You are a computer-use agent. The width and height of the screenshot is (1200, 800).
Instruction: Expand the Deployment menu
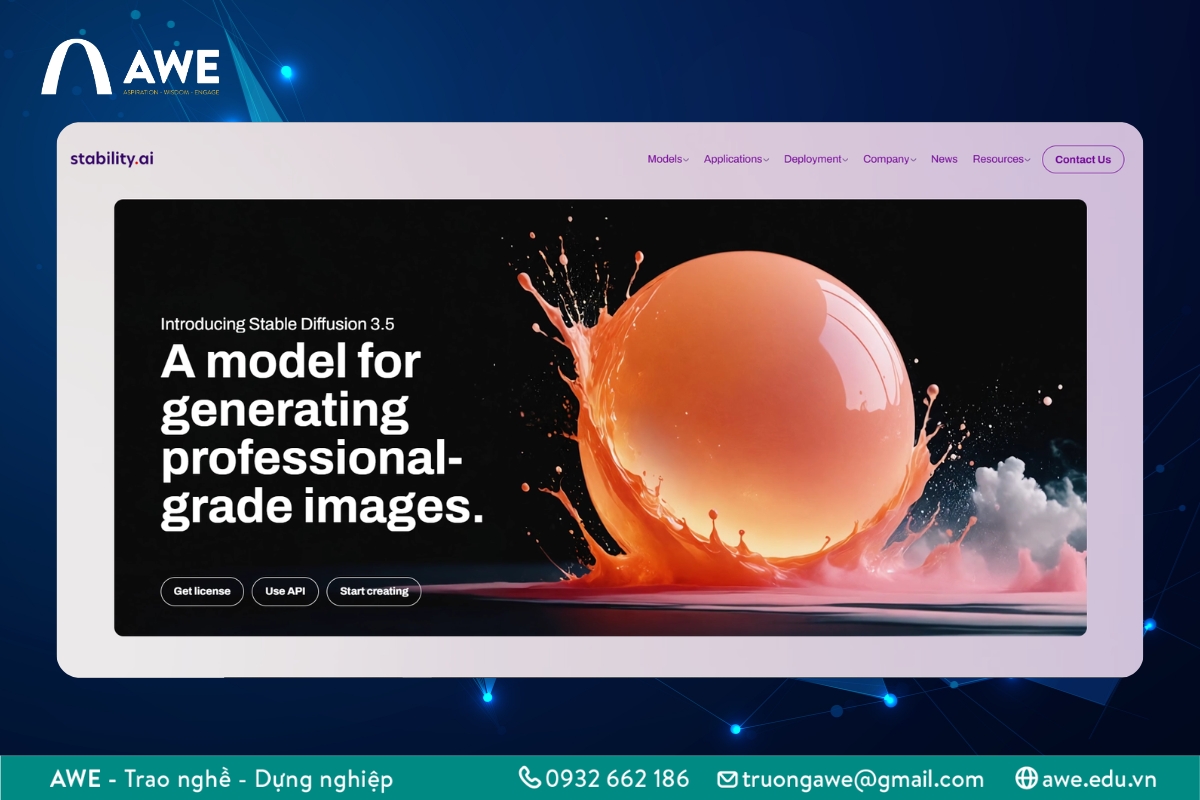pyautogui.click(x=815, y=159)
